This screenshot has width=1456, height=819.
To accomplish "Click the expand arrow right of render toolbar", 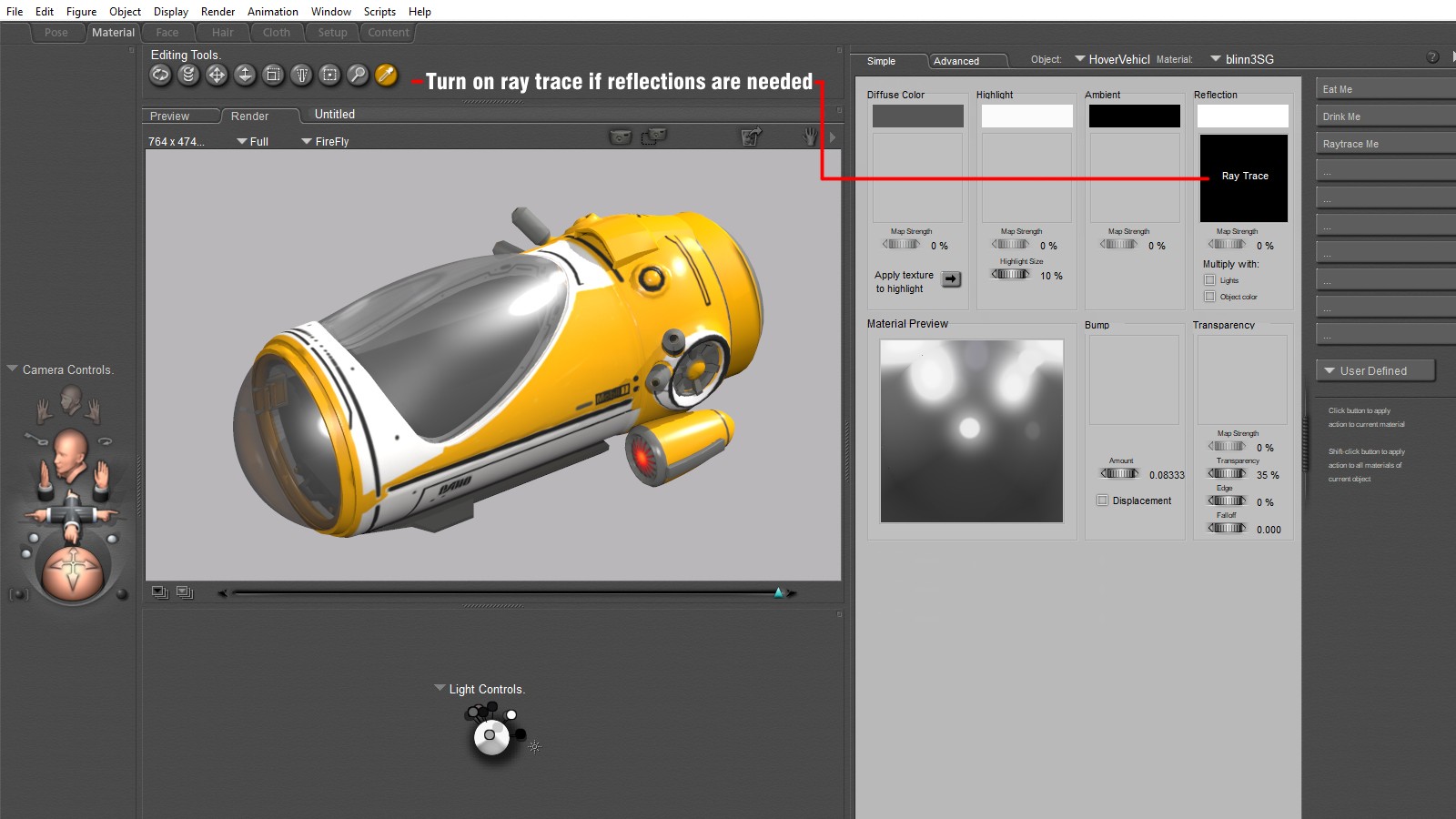I will (833, 137).
